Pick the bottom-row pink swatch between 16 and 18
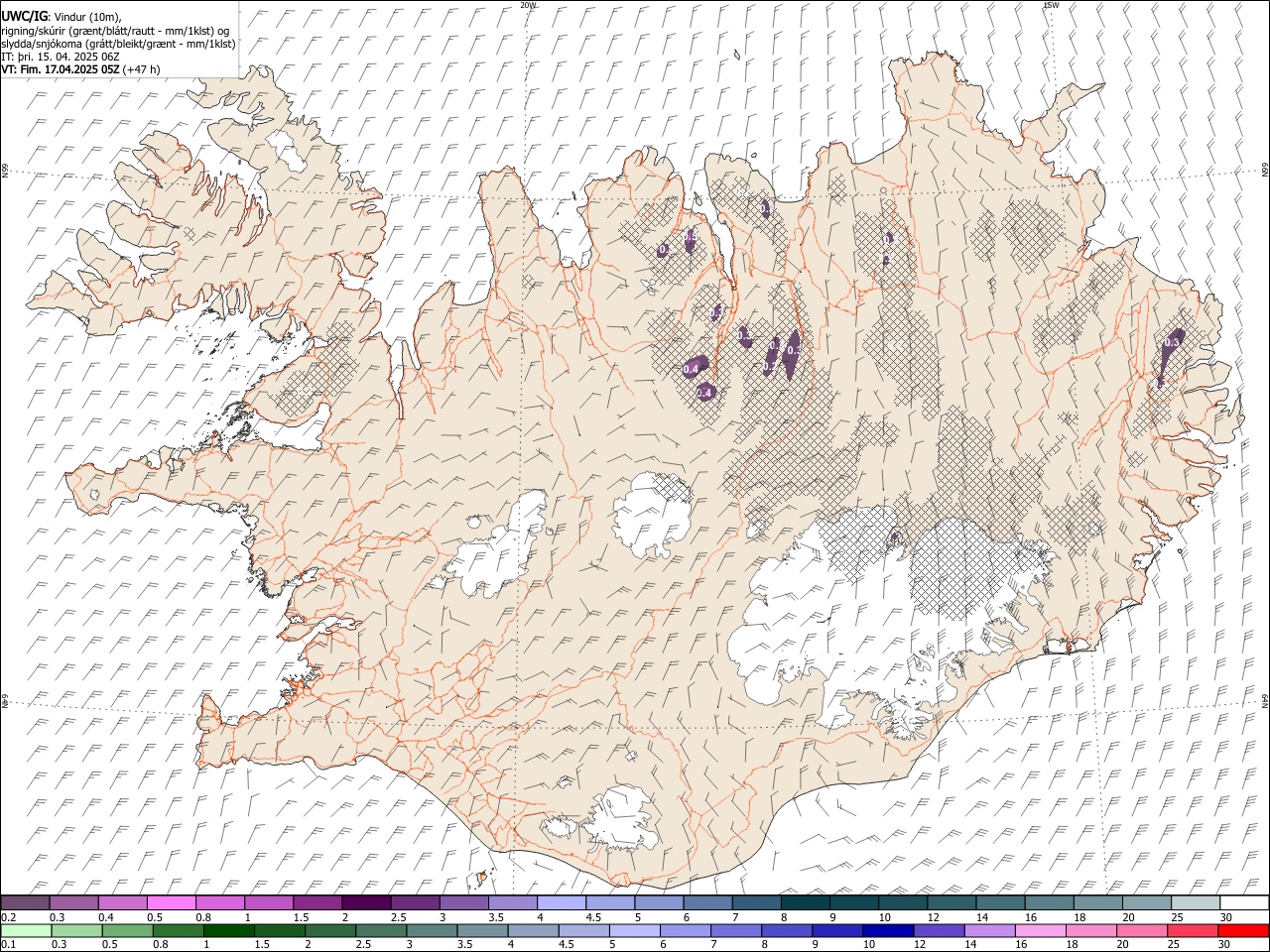 click(1041, 930)
